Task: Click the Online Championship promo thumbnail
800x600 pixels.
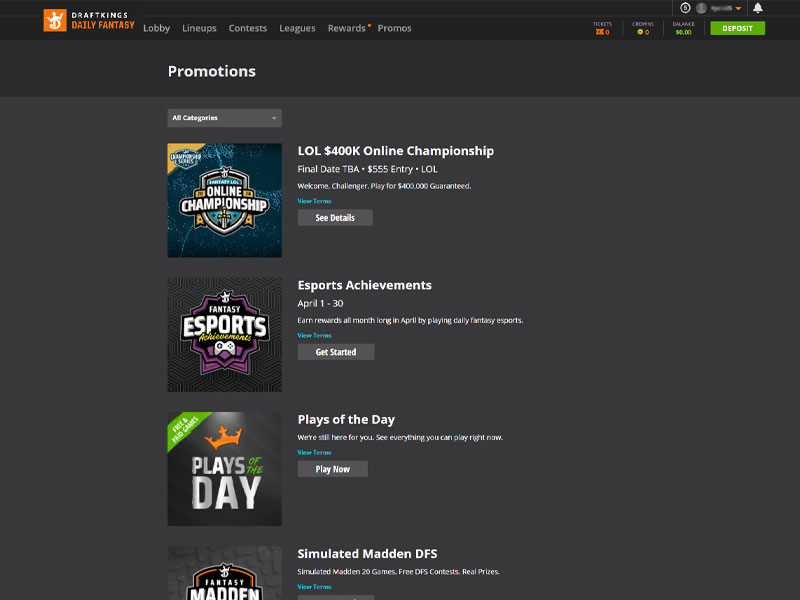Action: [x=224, y=200]
